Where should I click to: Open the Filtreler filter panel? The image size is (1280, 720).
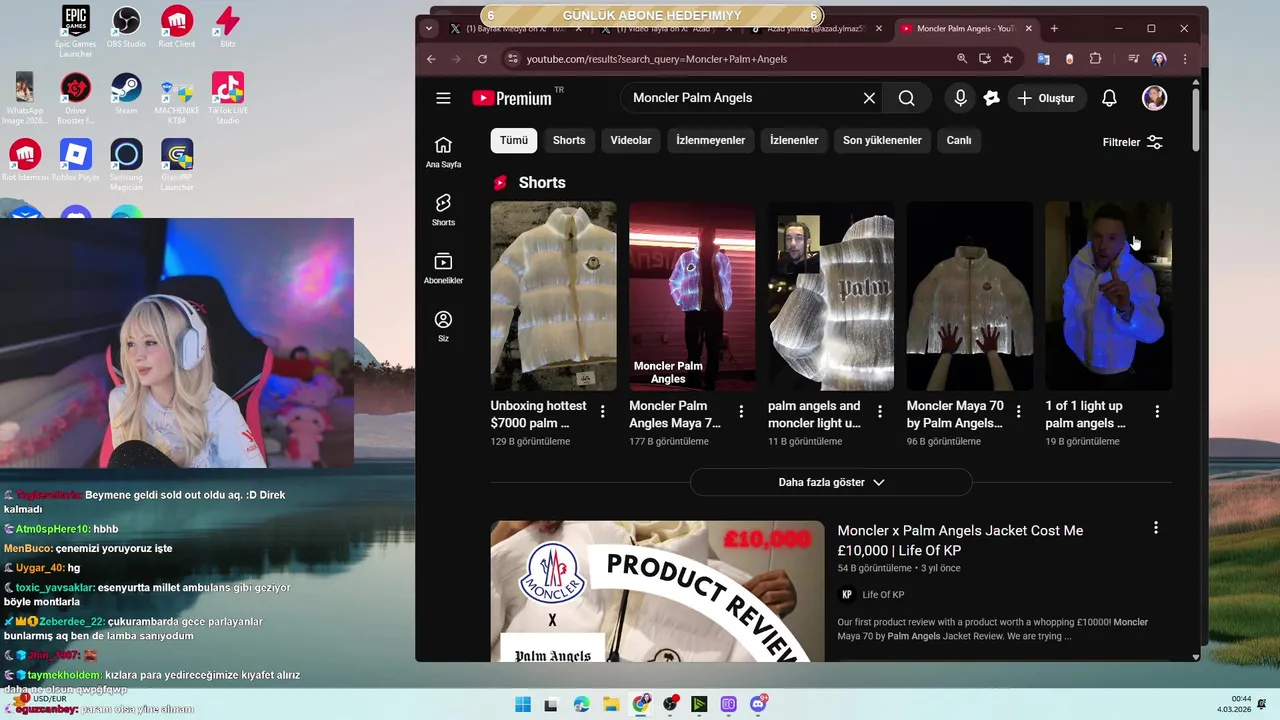coord(1133,142)
